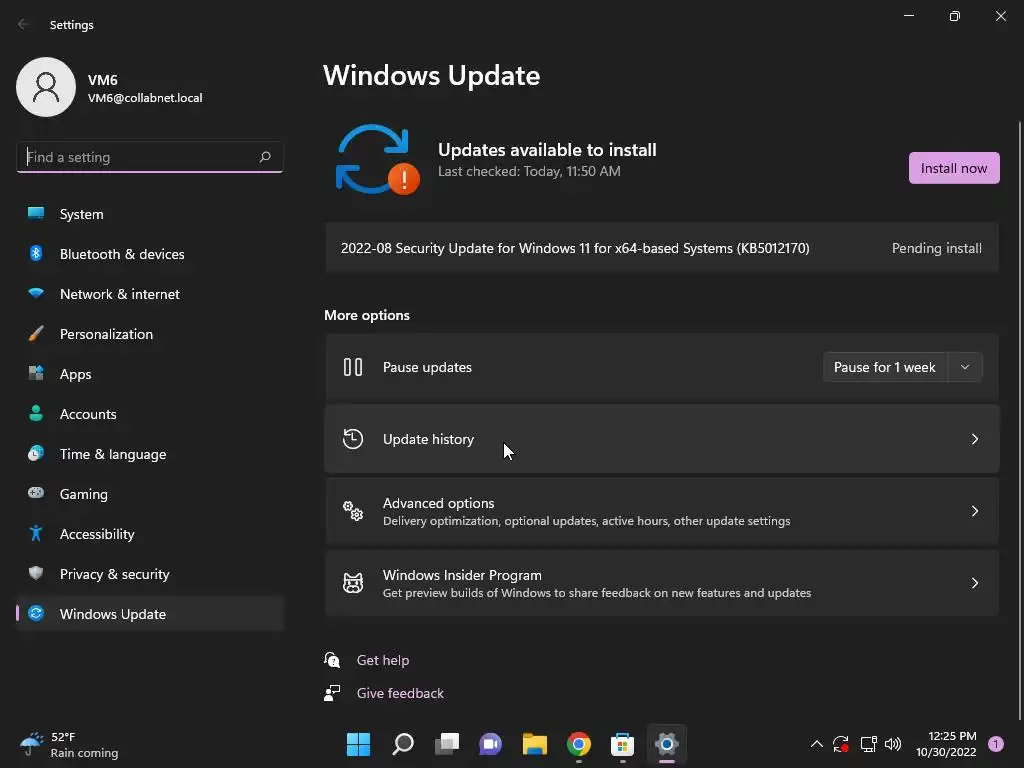The image size is (1024, 768).
Task: Open Bluetooth & devices category
Action: pyautogui.click(x=150, y=253)
